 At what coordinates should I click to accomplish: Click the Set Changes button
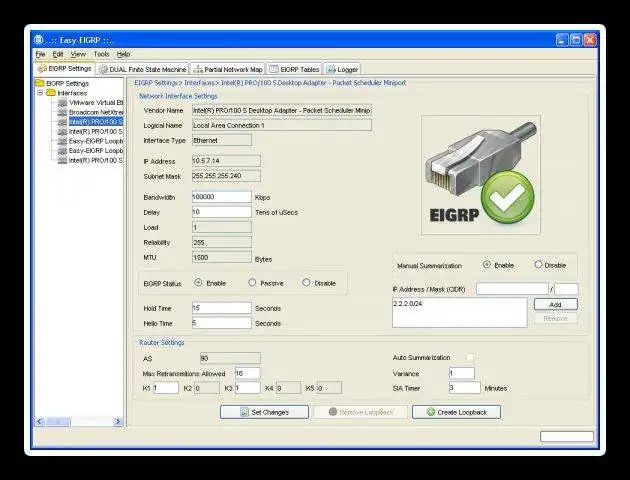[x=264, y=412]
